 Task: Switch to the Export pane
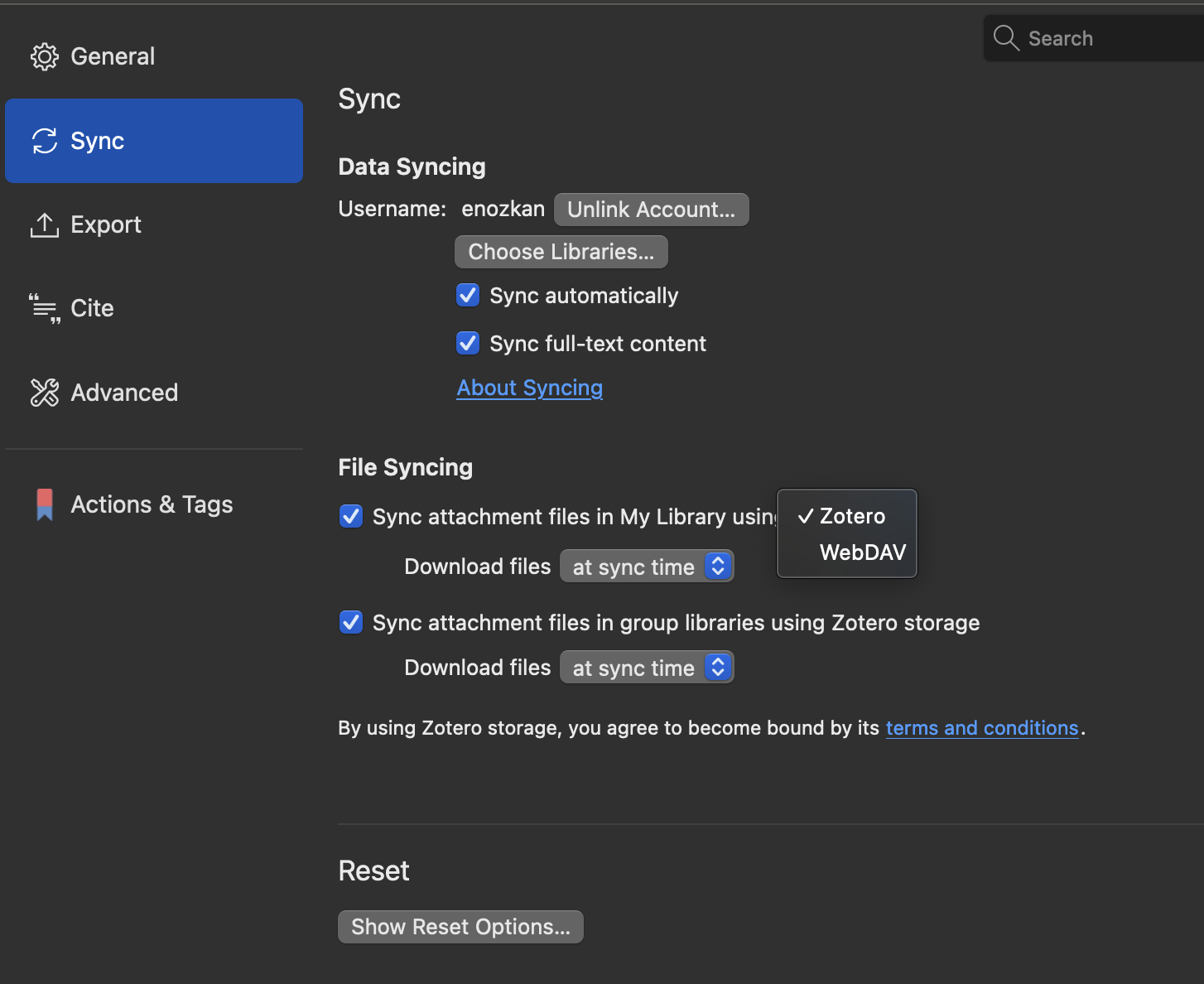coord(154,224)
